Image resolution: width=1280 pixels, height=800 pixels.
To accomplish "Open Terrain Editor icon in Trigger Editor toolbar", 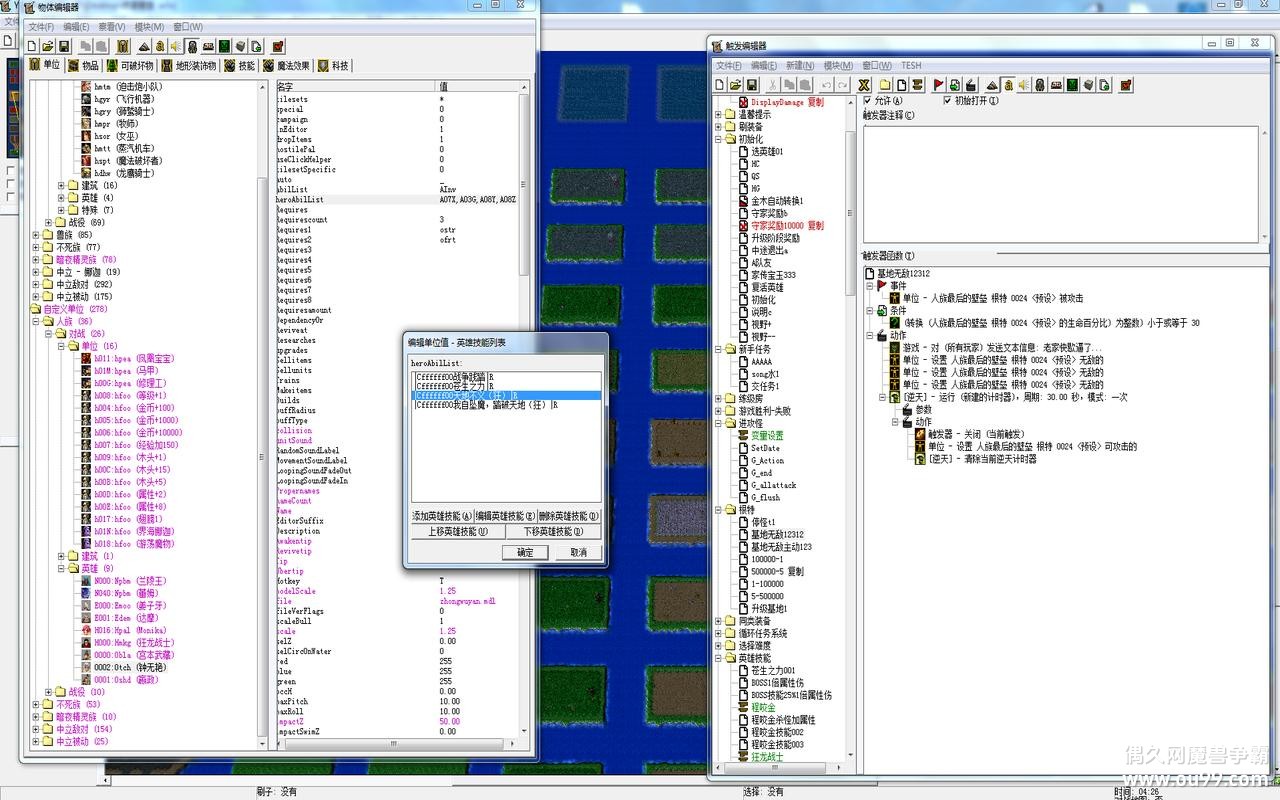I will click(992, 85).
